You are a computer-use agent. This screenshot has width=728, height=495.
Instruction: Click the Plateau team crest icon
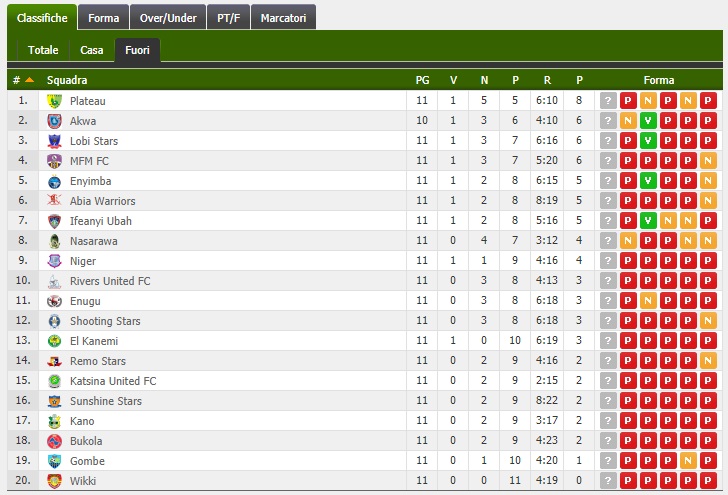[54, 101]
